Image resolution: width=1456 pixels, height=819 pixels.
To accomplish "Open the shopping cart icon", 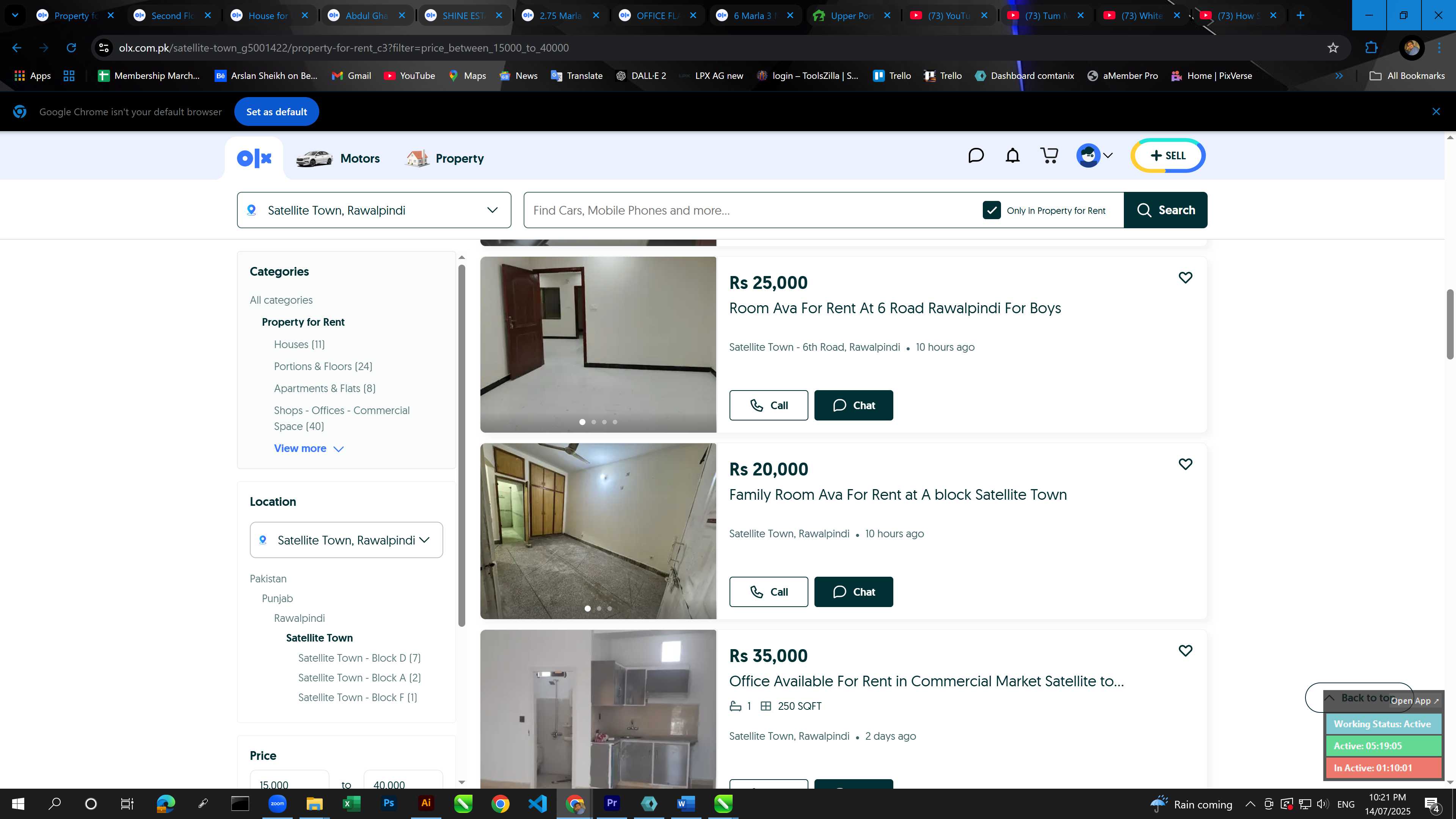I will (1049, 155).
